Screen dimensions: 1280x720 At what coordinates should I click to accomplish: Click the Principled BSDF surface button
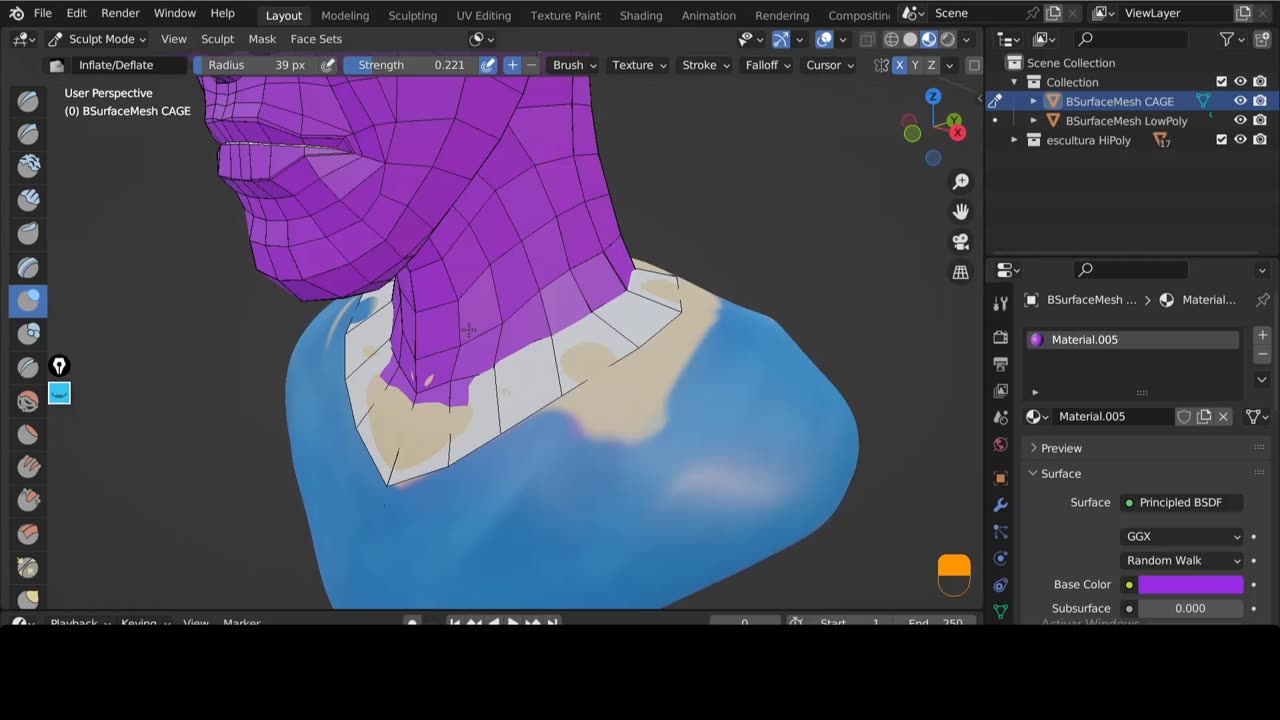pos(1180,502)
